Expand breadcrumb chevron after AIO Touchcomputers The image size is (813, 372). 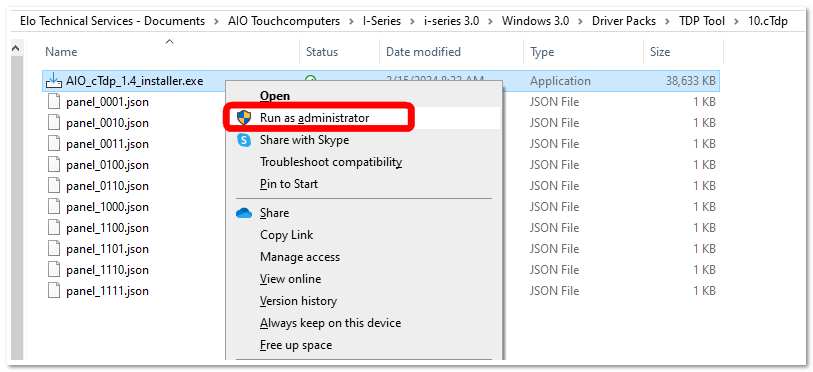pyautogui.click(x=351, y=21)
